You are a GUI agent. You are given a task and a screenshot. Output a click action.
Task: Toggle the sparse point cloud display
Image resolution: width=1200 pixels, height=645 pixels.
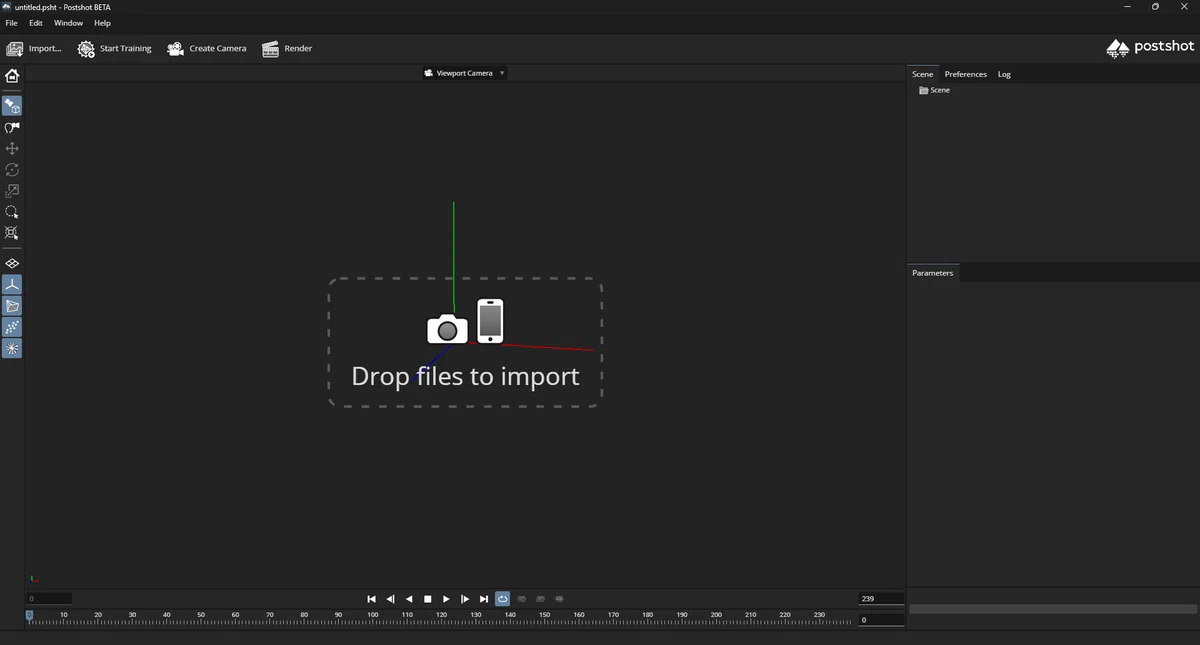click(12, 327)
